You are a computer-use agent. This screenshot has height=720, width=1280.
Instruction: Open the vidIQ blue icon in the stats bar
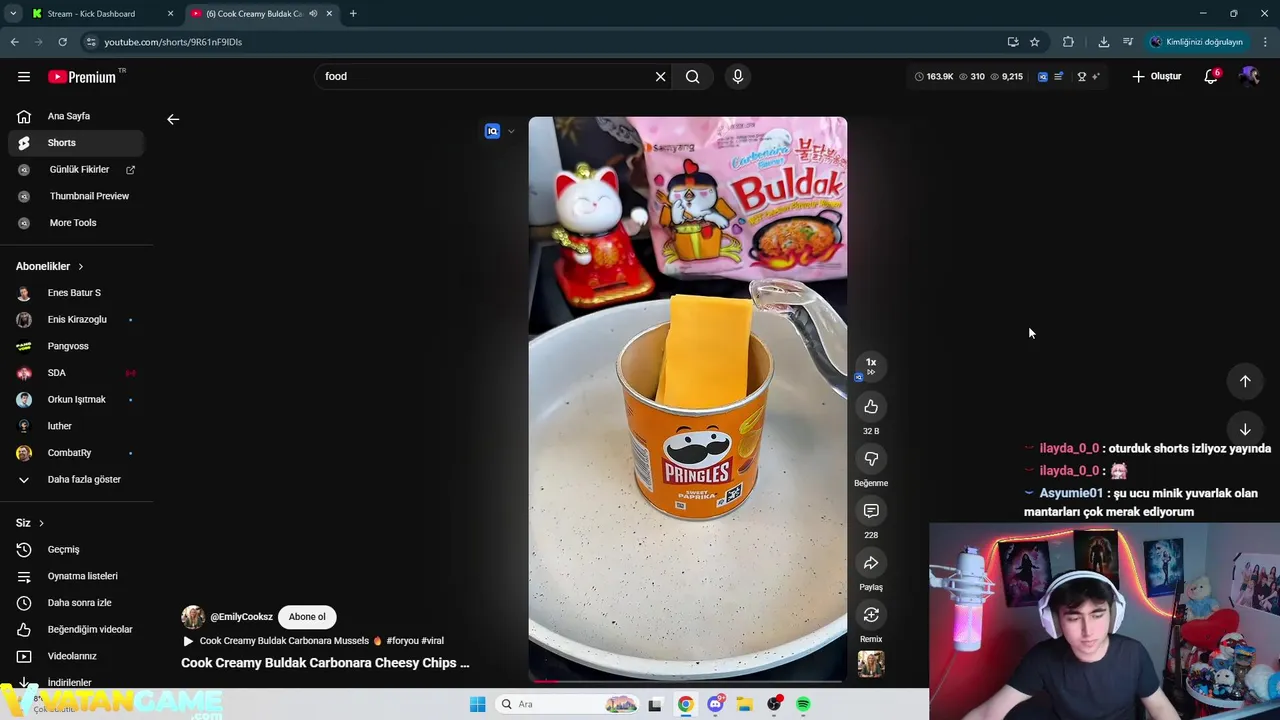[1042, 77]
